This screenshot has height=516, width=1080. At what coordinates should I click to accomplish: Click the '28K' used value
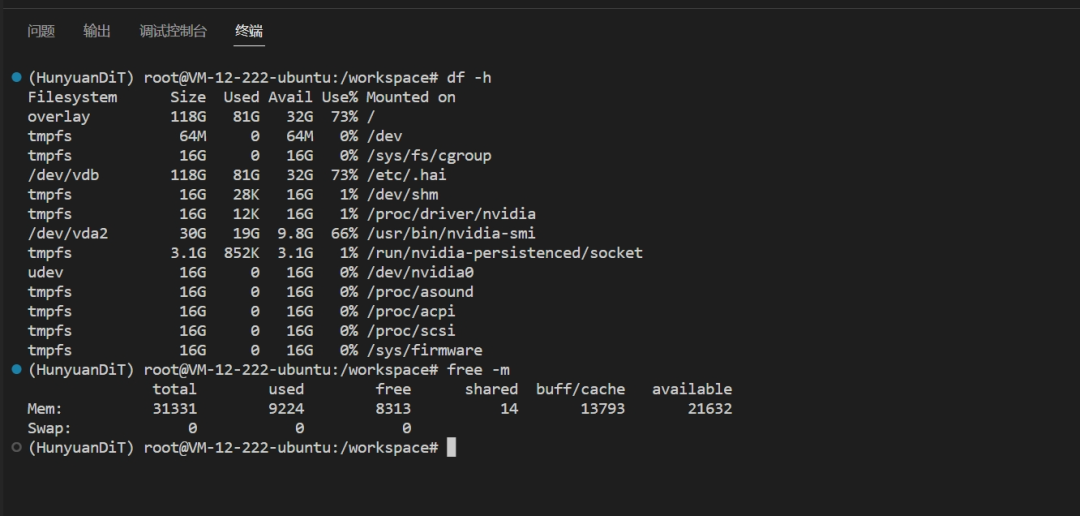[246, 194]
